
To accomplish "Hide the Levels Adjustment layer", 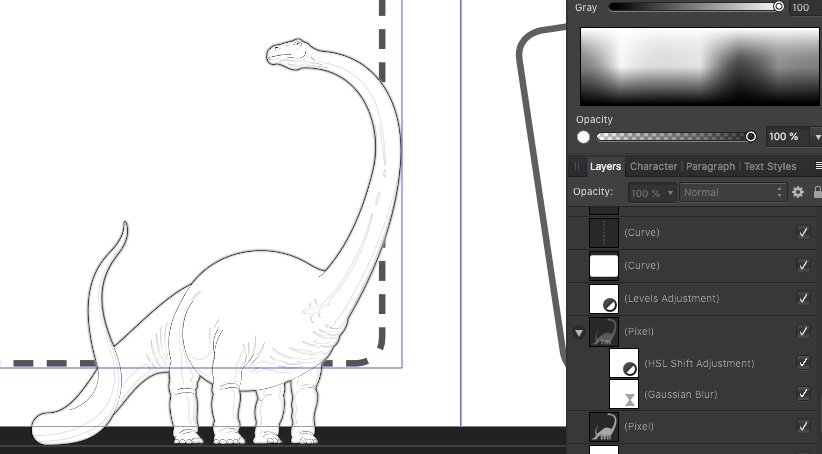I will pos(803,298).
